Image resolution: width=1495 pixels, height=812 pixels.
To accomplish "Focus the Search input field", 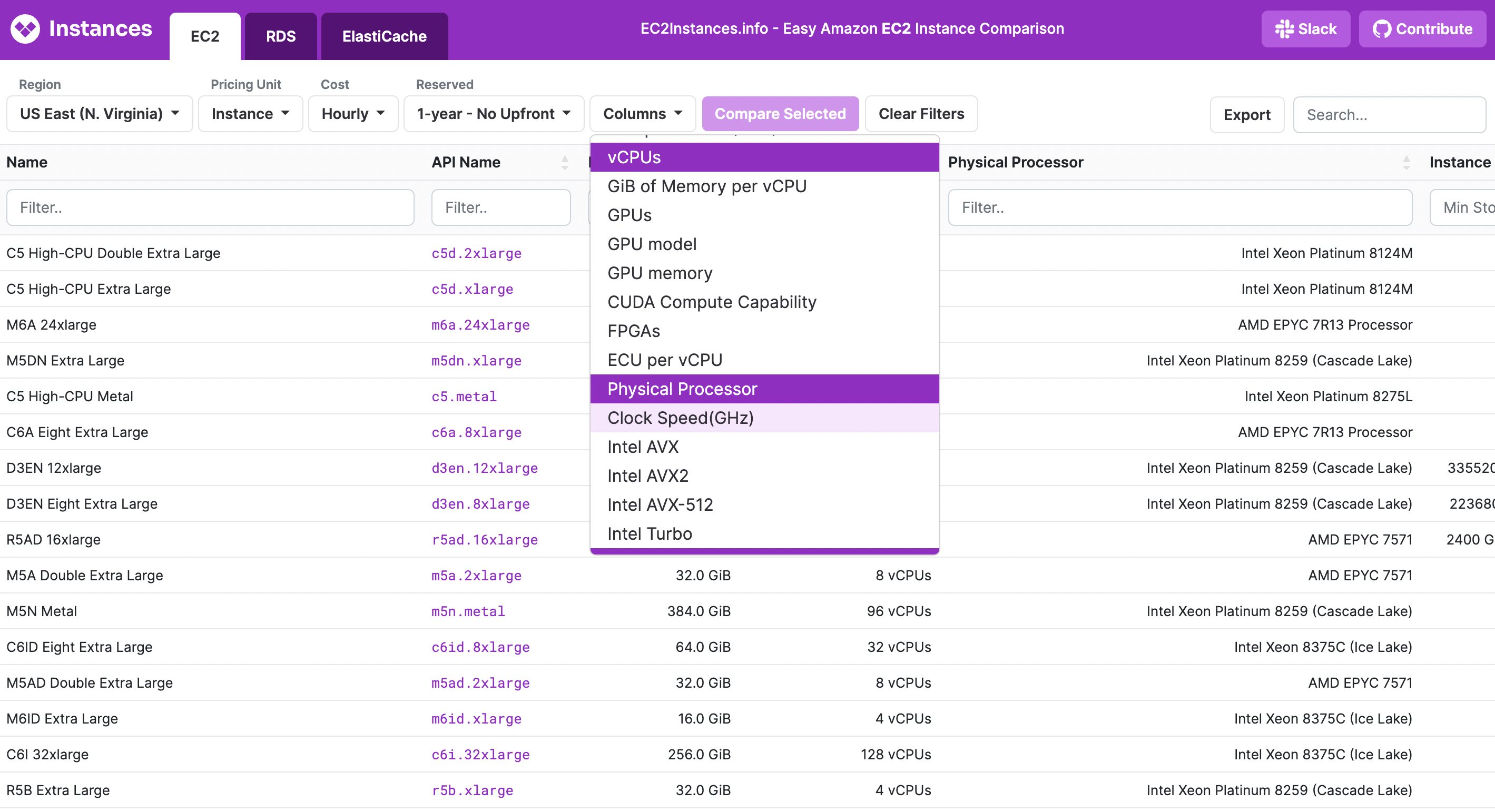I will [1389, 115].
